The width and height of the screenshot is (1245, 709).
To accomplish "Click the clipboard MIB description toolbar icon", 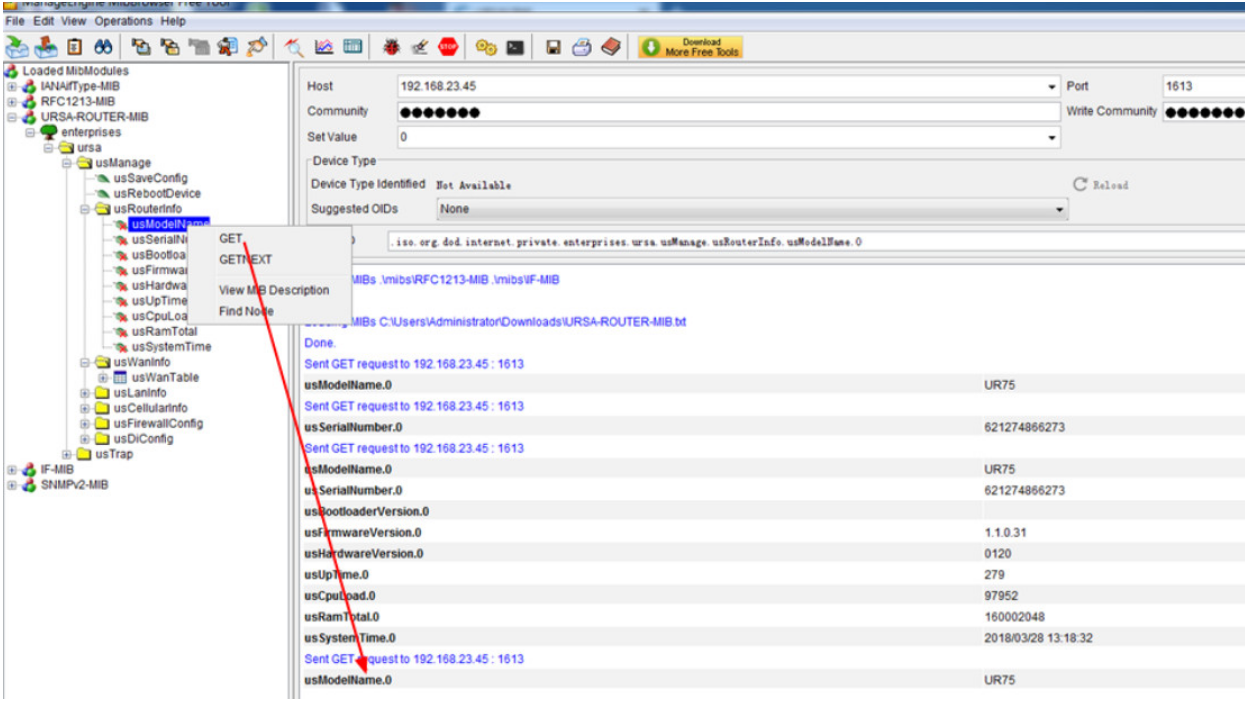I will (75, 47).
